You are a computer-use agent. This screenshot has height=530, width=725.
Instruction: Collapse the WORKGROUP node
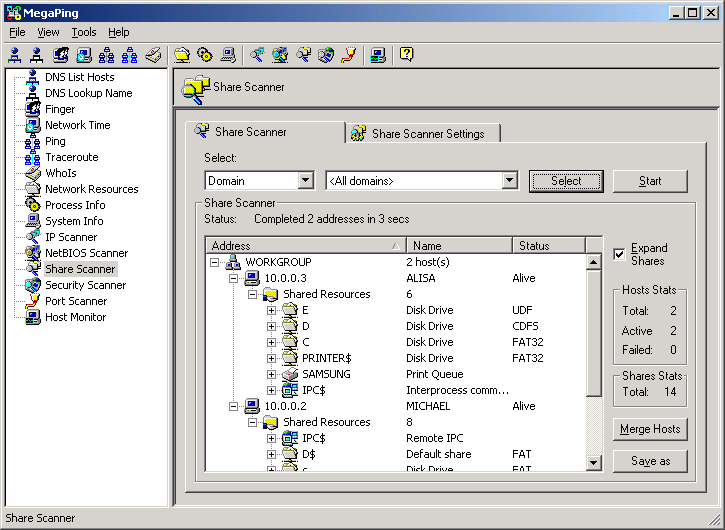(215, 262)
